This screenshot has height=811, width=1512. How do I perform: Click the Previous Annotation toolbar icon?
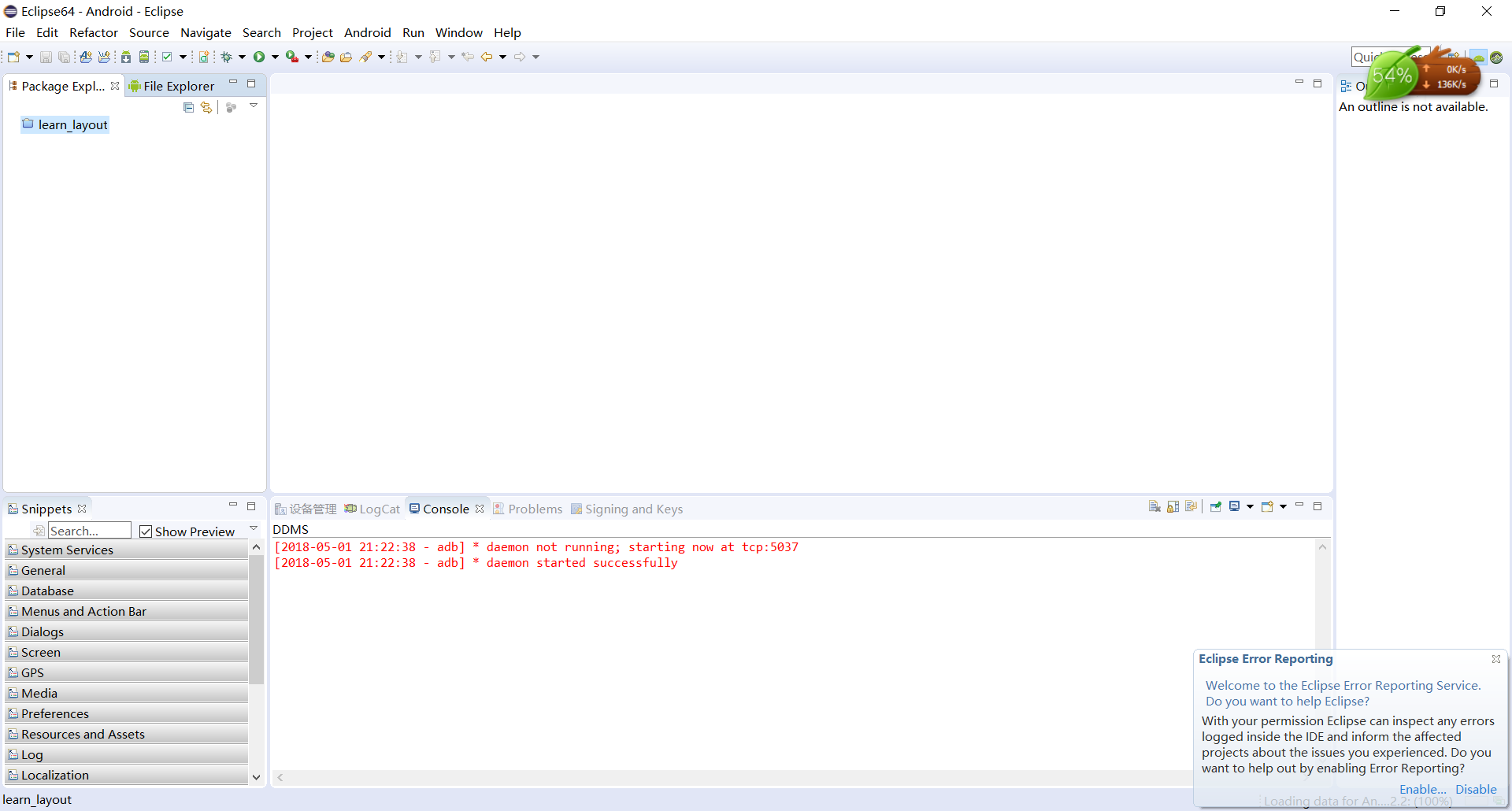tap(435, 57)
